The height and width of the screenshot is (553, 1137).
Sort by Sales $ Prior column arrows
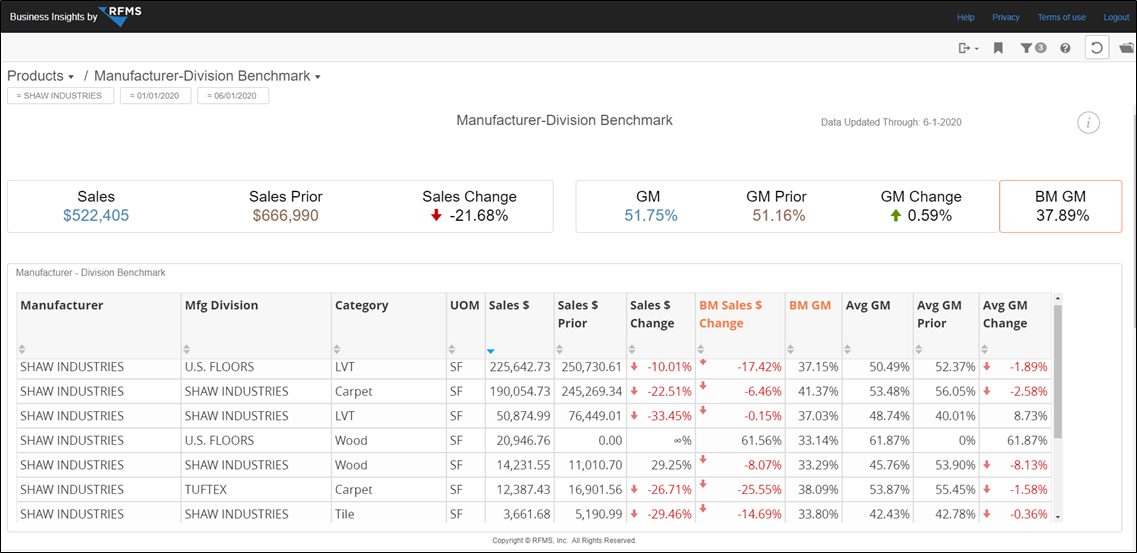(x=561, y=349)
